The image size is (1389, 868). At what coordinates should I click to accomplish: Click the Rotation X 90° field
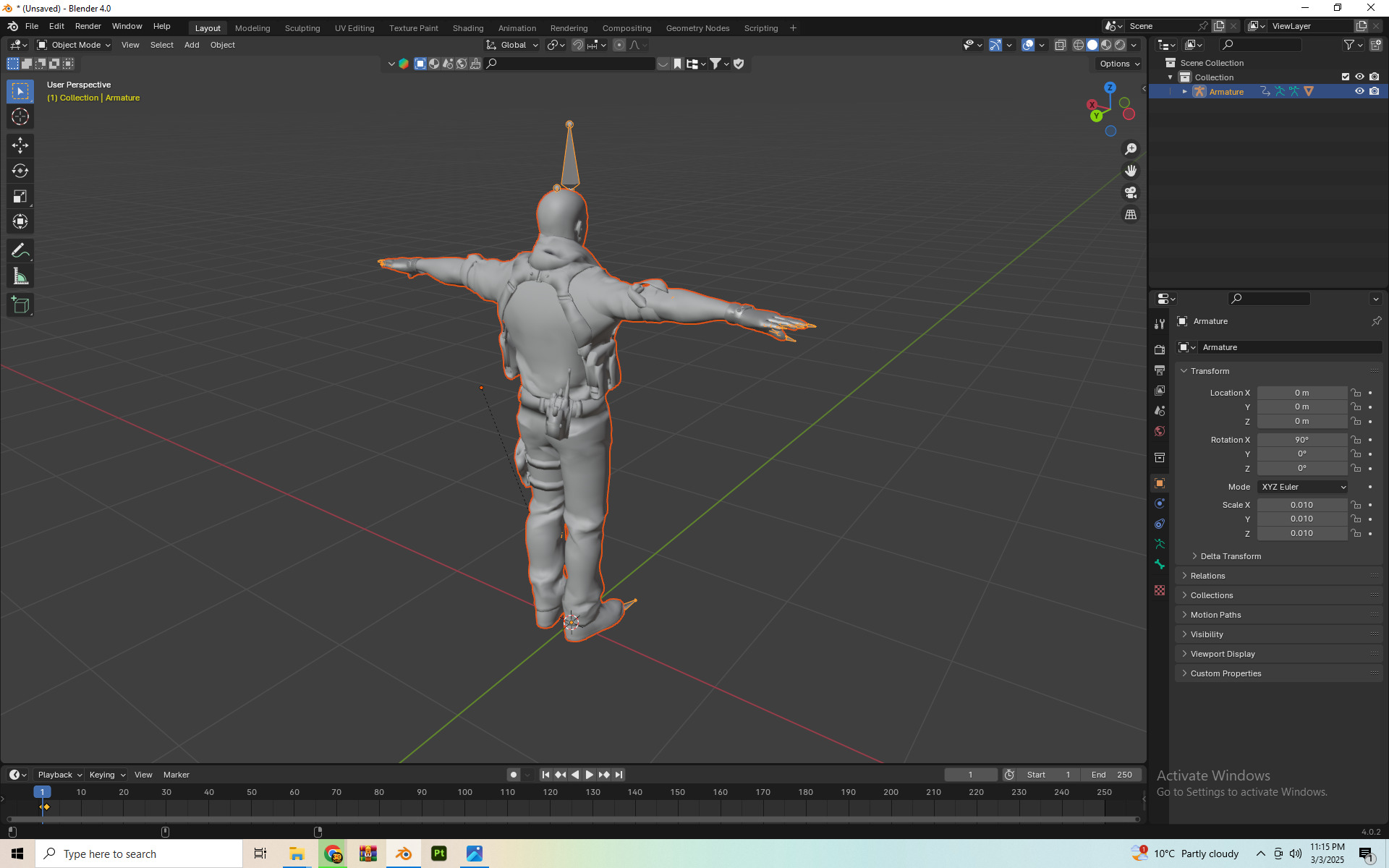point(1302,440)
